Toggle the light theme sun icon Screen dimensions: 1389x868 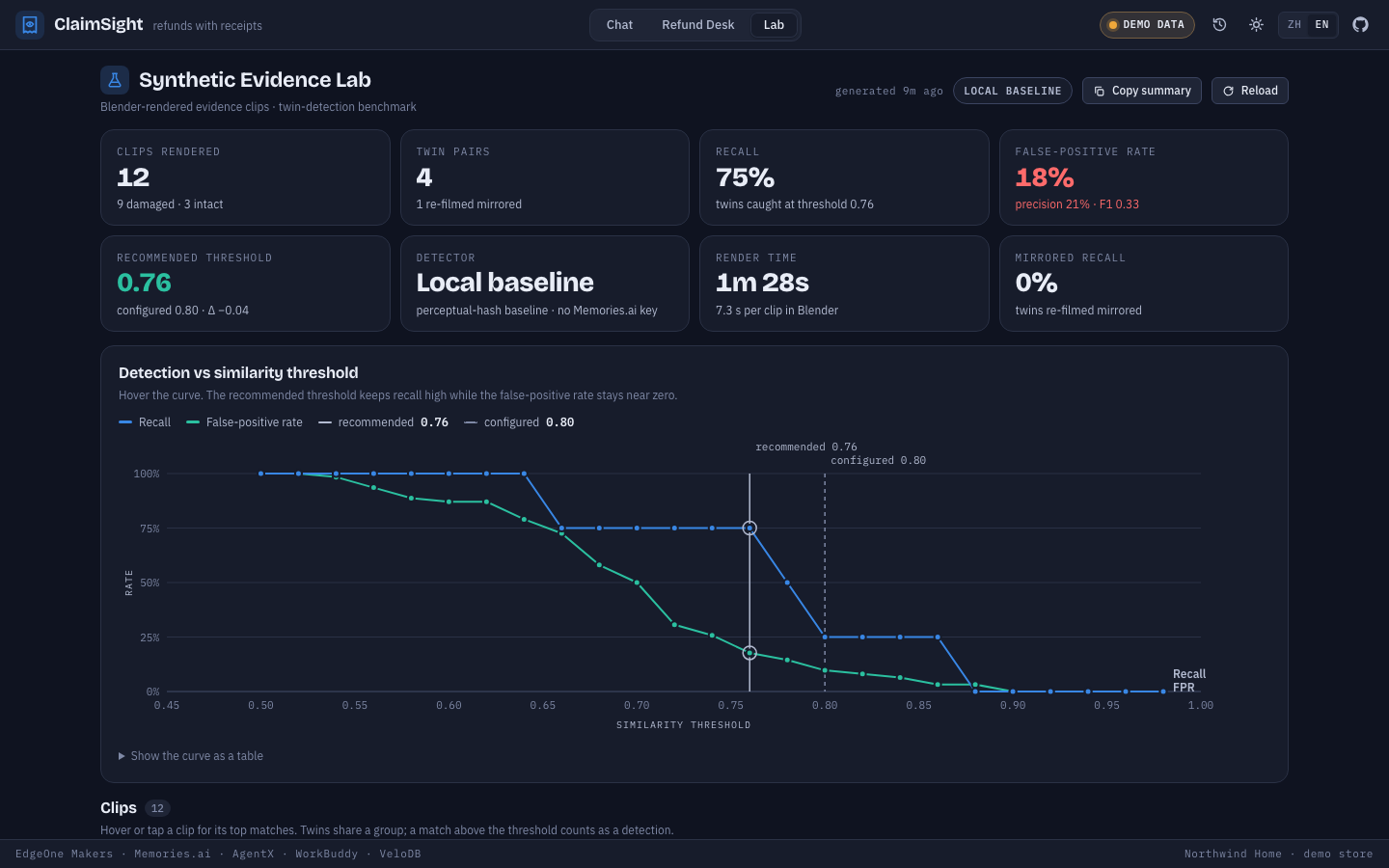point(1256,25)
